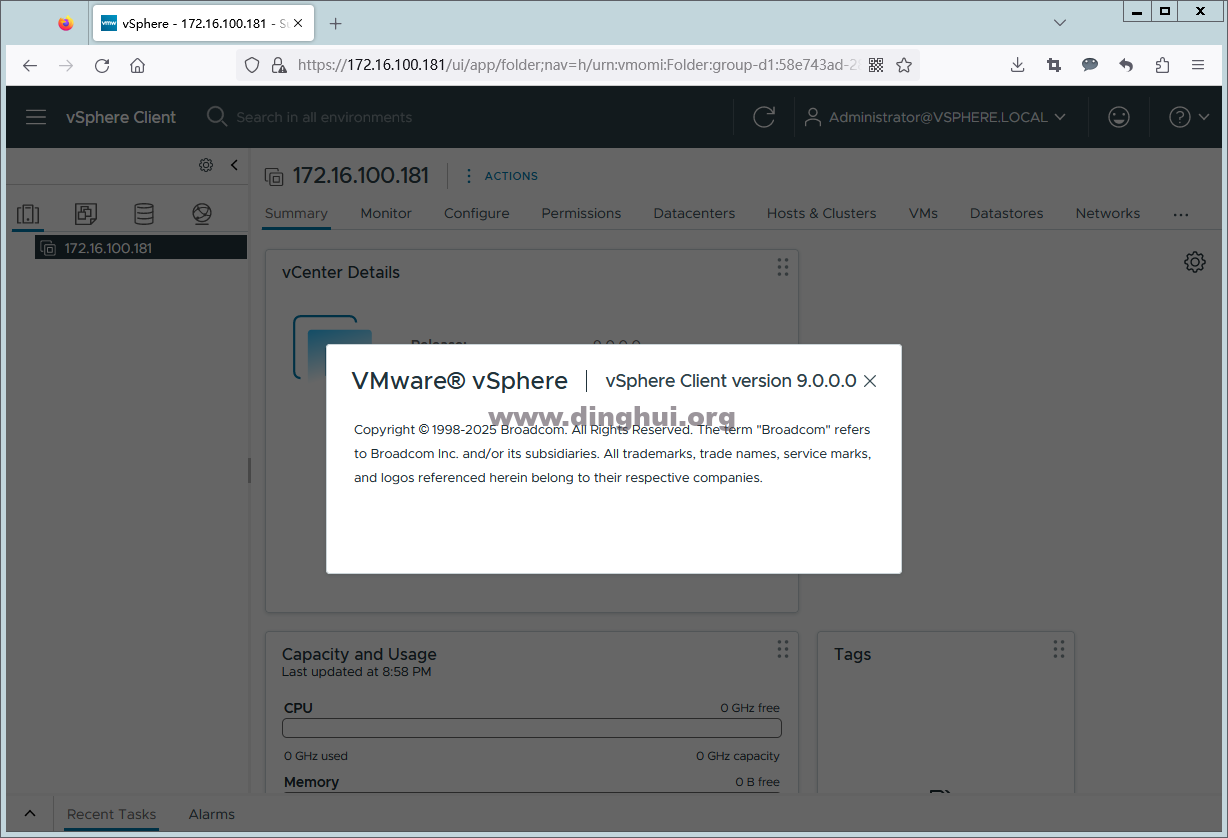1228x838 pixels.
Task: Open the Hosts and Clusters inventory view icon
Action: [x=28, y=213]
